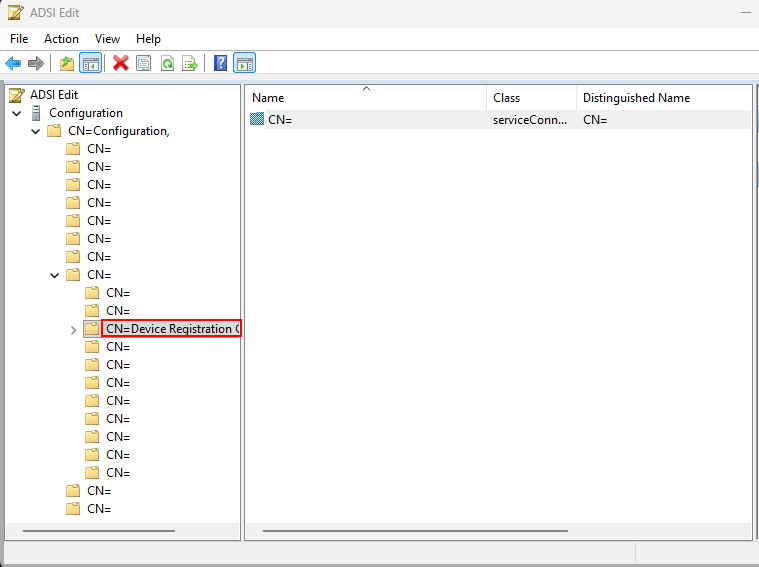Screen dimensions: 759x567
Task: Click the object icon beside the CN= list entry
Action: click(x=257, y=119)
